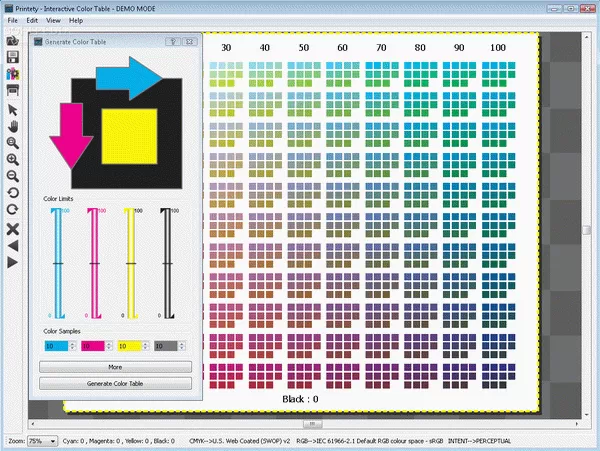This screenshot has height=451, width=600.
Task: Click column header '90' in color table
Action: coord(459,48)
